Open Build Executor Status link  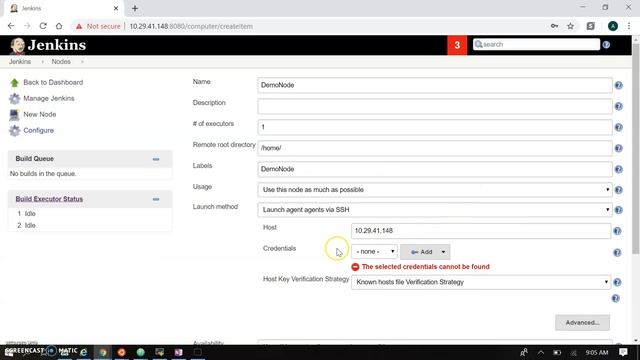49,199
